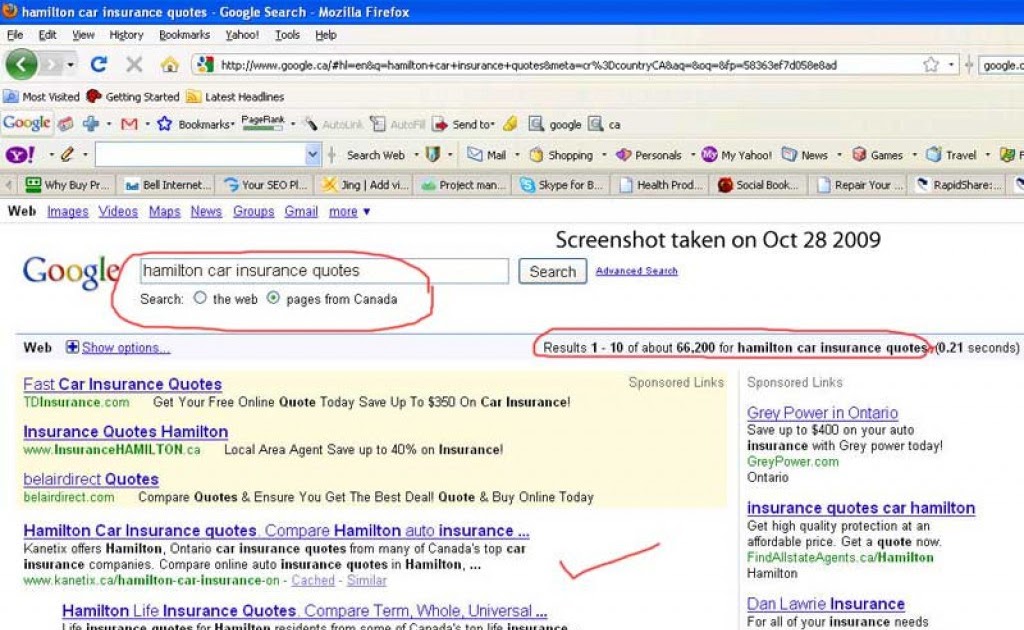Screen dimensions: 1024x630
Task: Click the grey Forward navigation arrow
Action: [x=51, y=65]
